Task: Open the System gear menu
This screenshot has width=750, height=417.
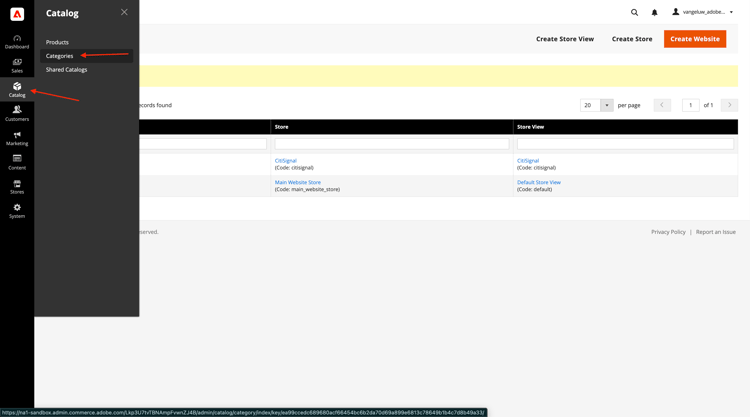Action: pos(17,211)
